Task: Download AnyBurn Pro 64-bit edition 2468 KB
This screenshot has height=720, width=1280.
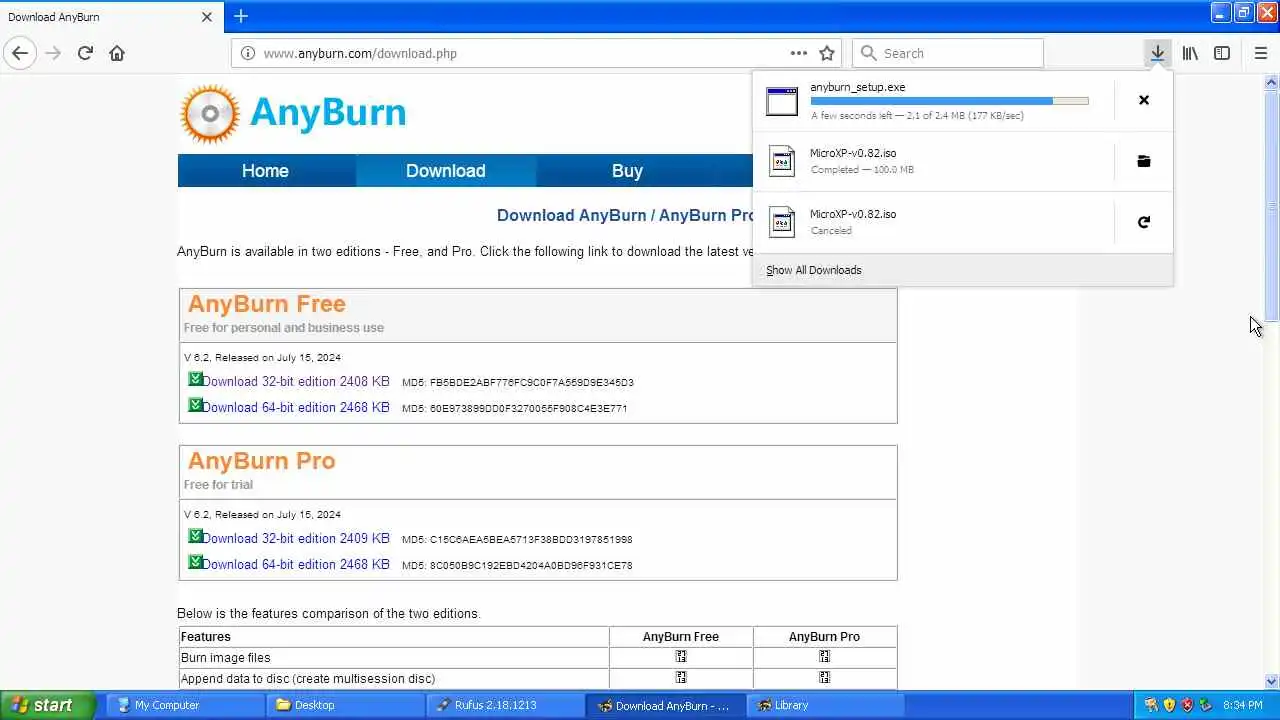Action: [296, 564]
